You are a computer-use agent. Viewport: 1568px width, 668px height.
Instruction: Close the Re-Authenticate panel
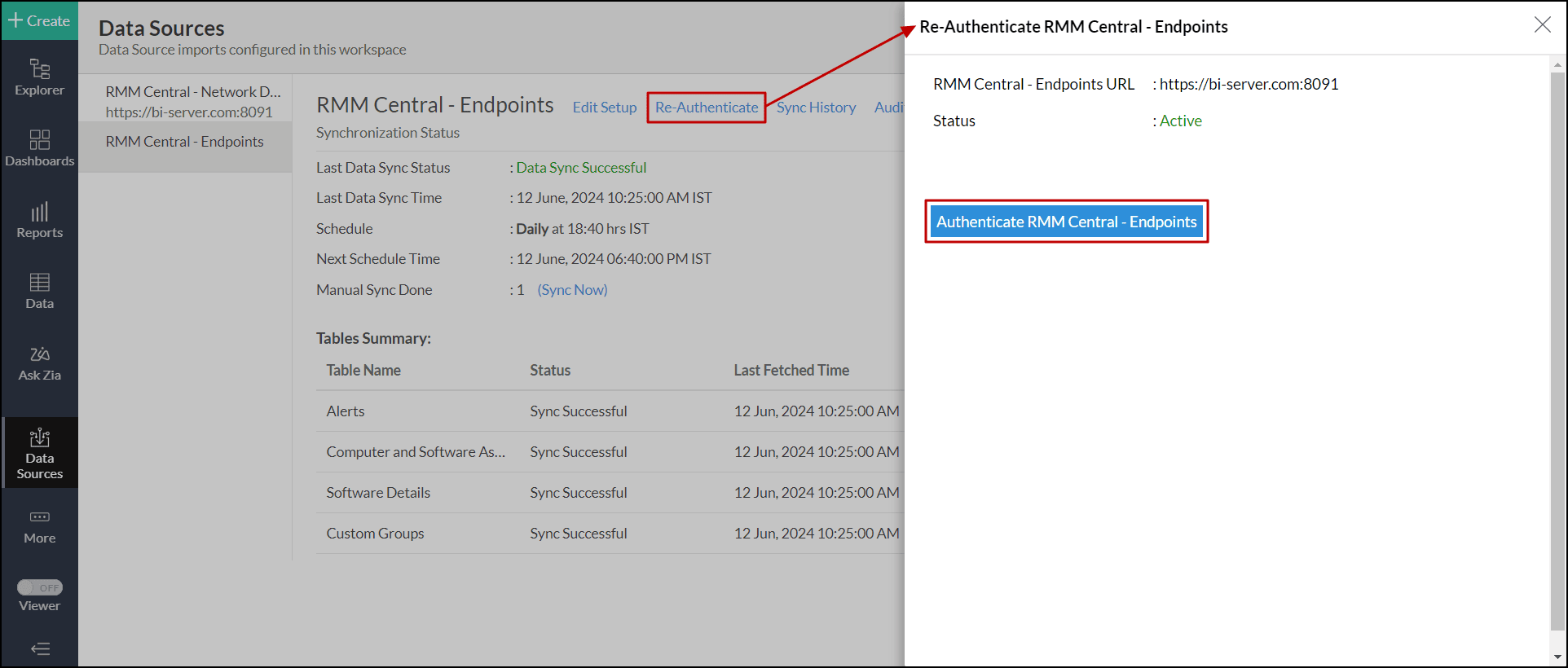click(1542, 25)
